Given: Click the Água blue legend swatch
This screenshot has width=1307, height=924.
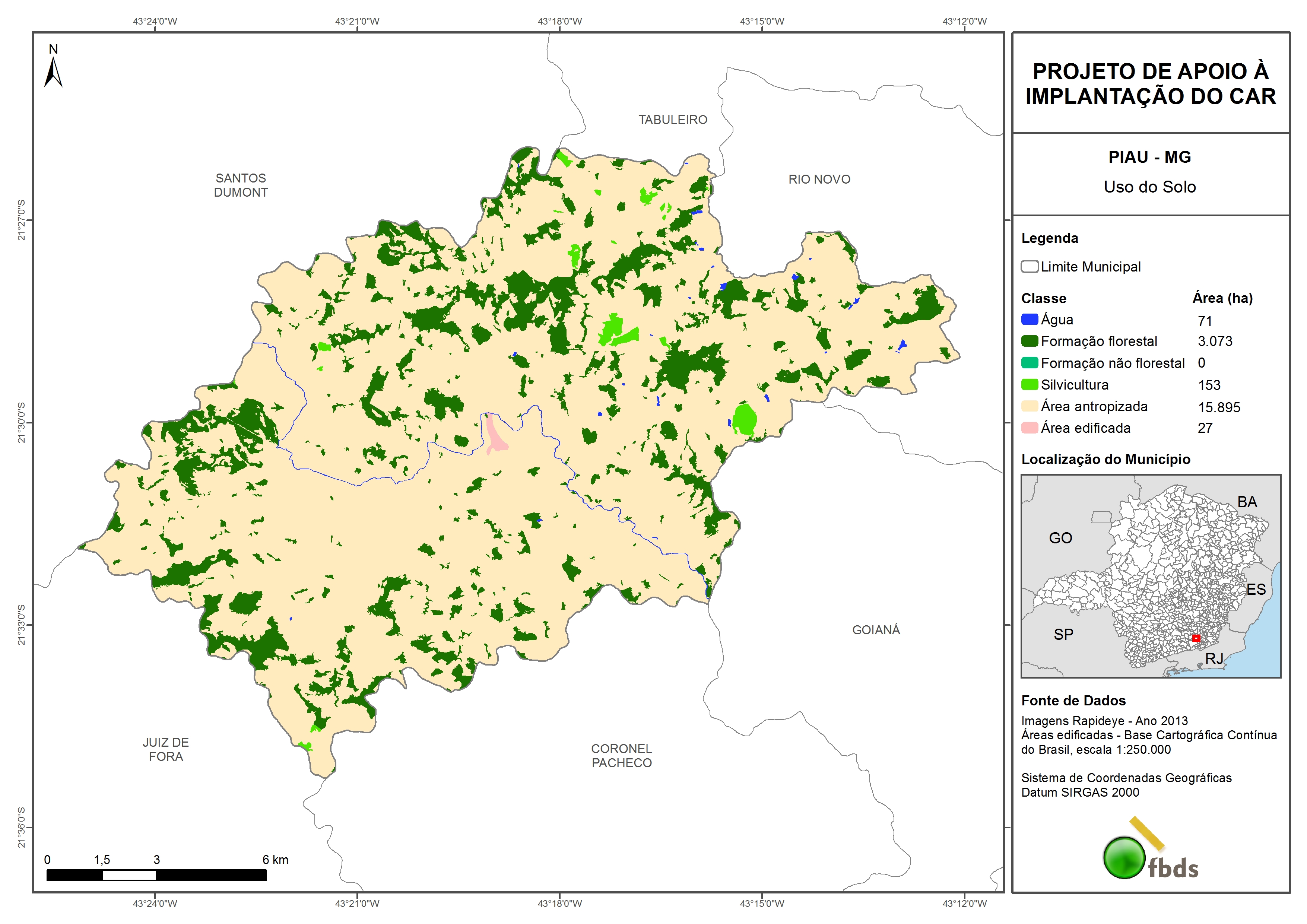Looking at the screenshot, I should point(1029,320).
